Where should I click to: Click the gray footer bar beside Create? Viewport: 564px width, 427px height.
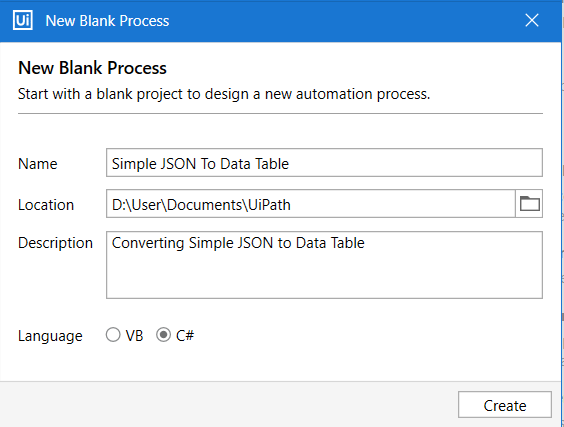click(229, 404)
